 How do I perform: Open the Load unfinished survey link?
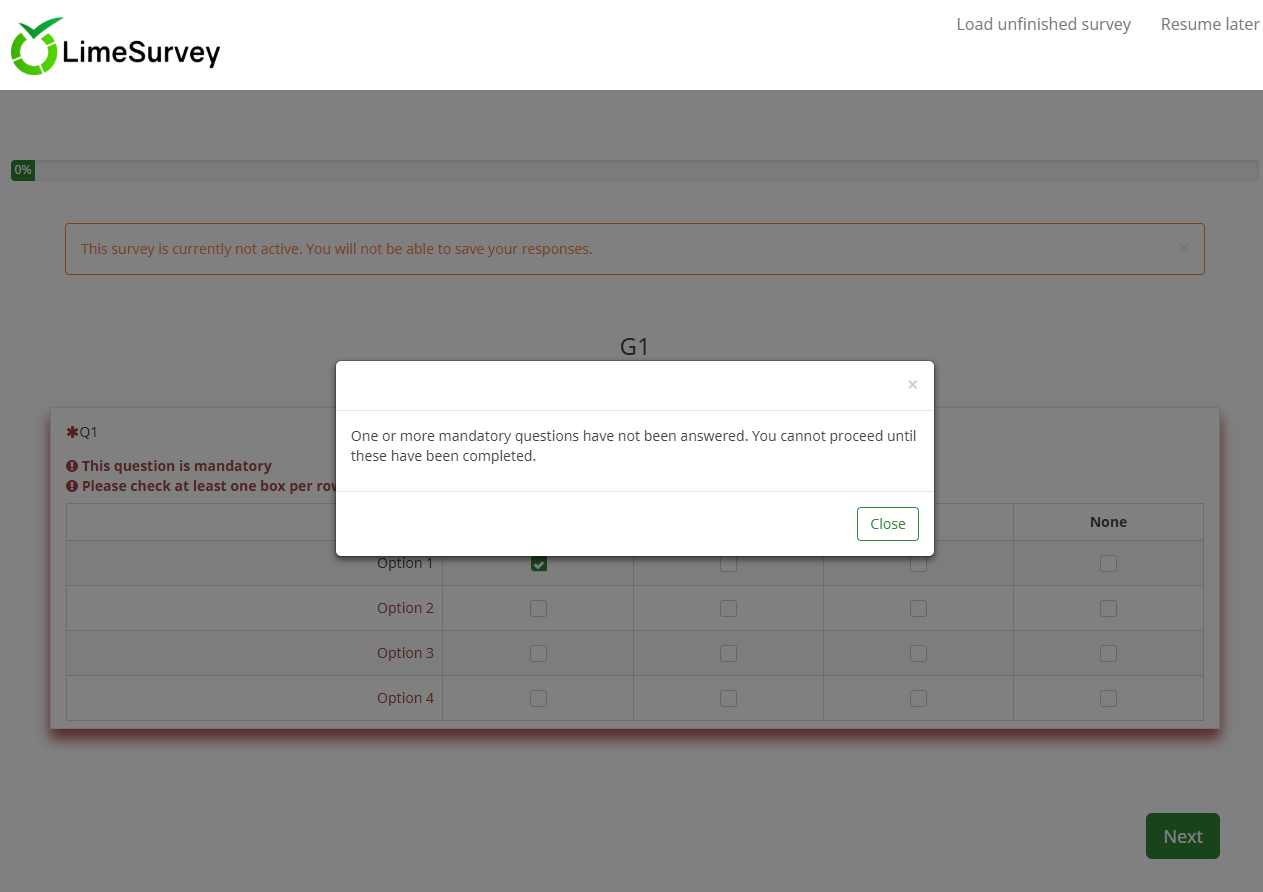point(1043,24)
